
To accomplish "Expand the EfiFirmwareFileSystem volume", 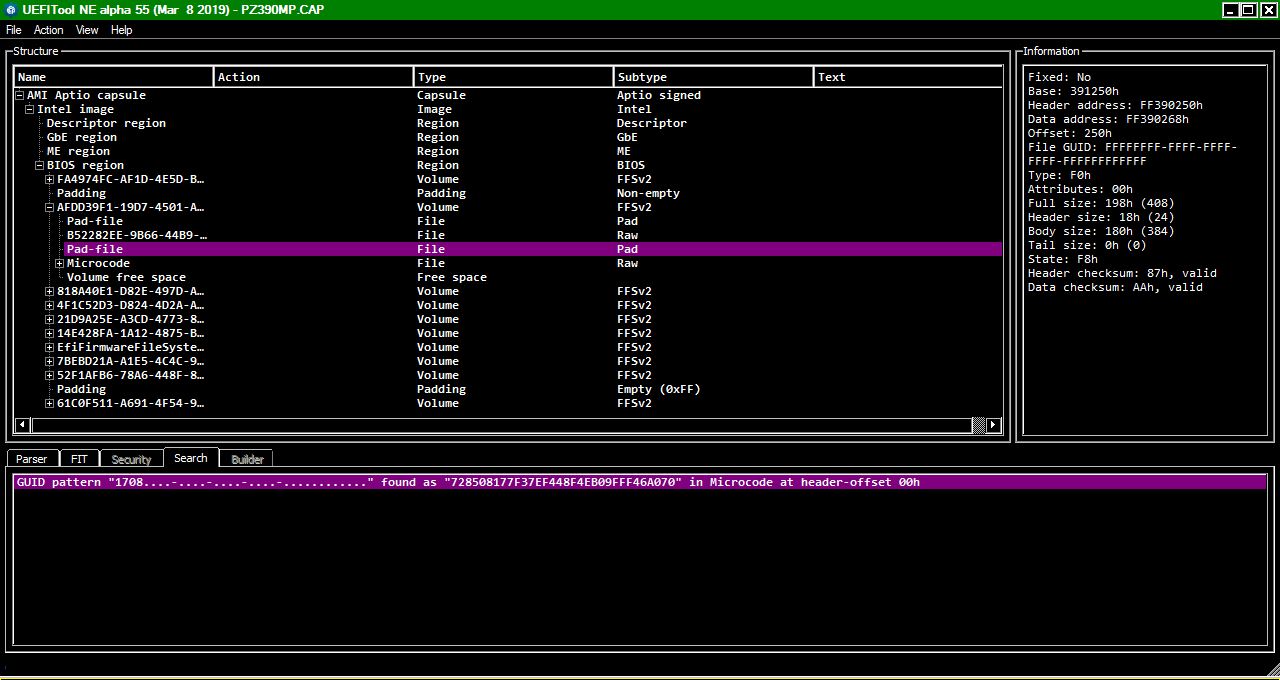I will pos(50,347).
